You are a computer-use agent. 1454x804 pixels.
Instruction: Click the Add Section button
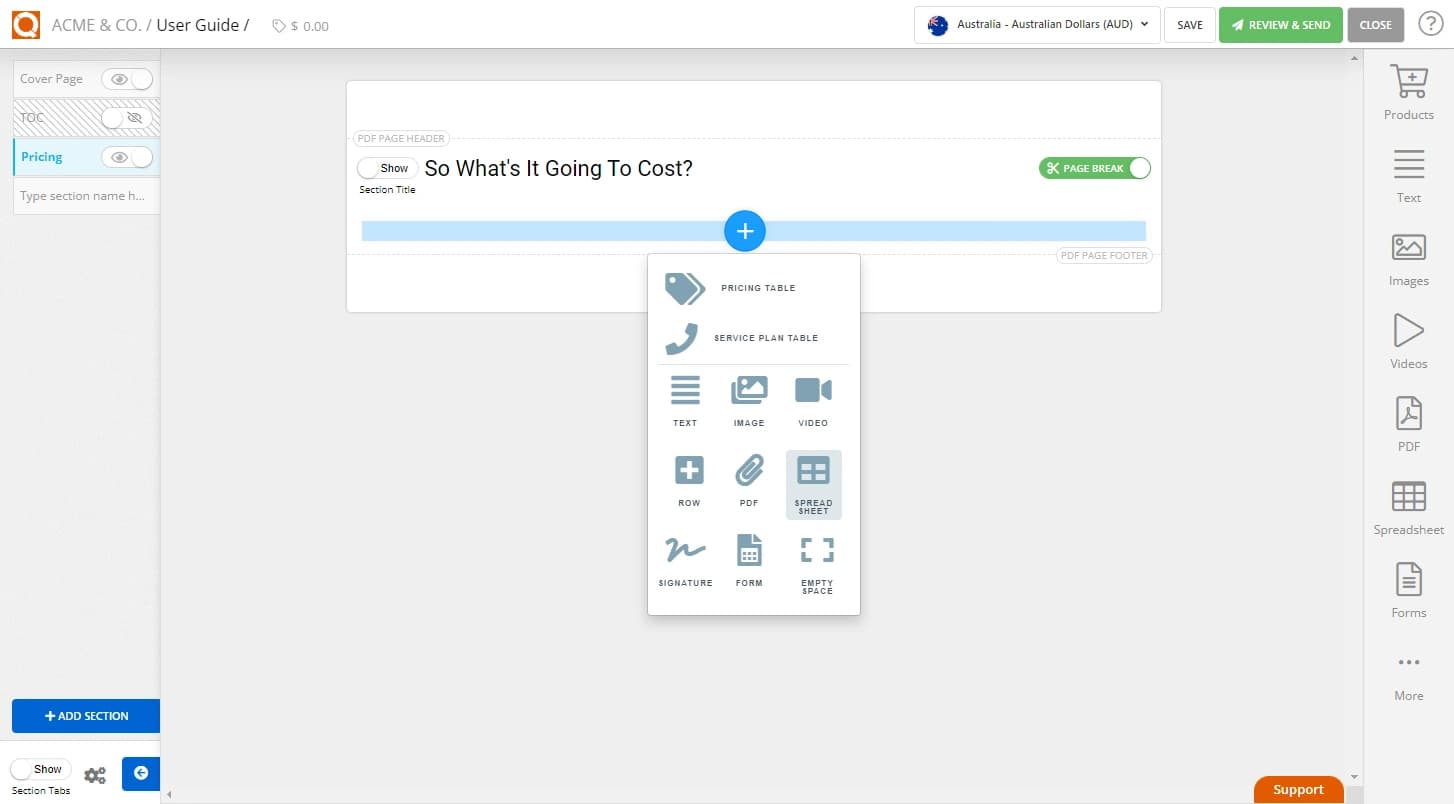tap(86, 716)
